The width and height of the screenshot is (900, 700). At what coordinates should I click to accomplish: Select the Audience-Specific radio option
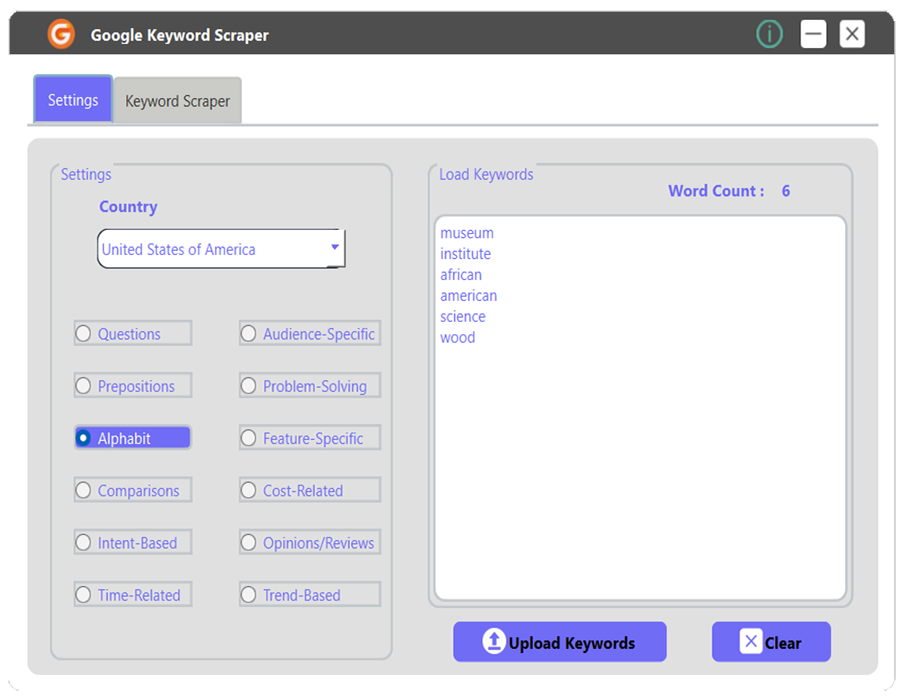tap(310, 333)
